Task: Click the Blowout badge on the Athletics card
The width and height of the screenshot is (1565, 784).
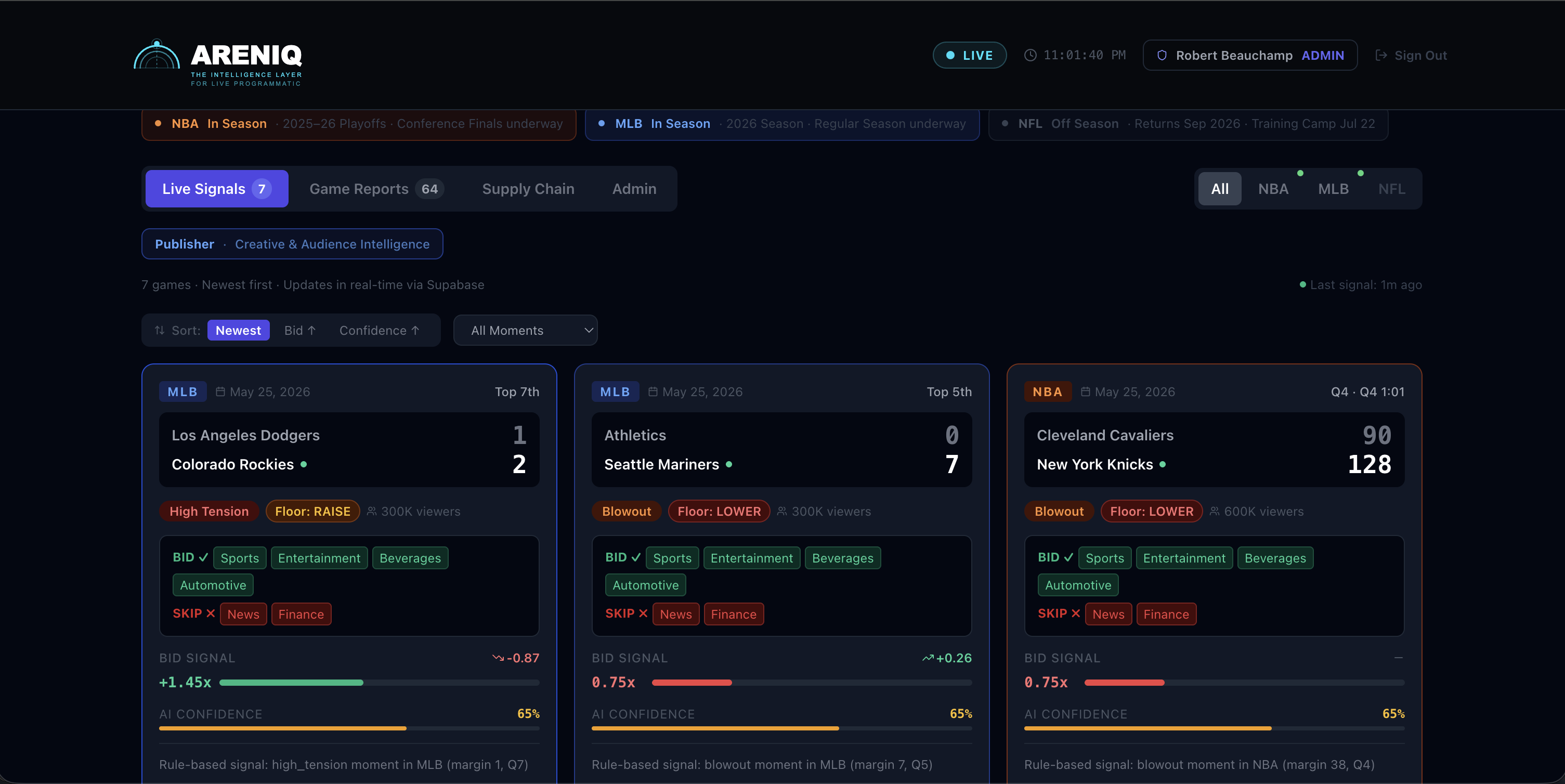Action: pyautogui.click(x=627, y=512)
